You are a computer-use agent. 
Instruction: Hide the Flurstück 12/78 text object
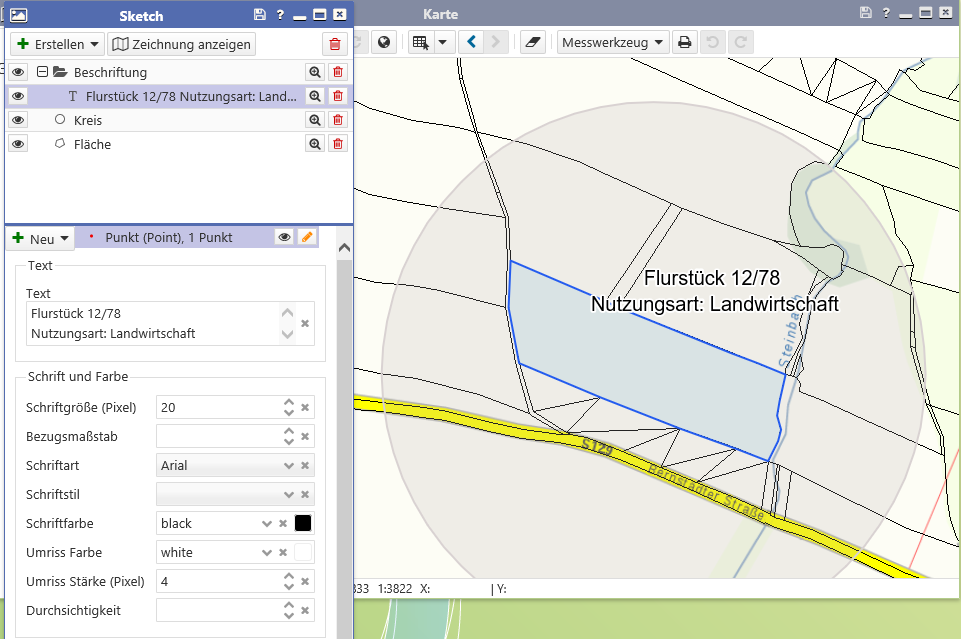pos(18,96)
